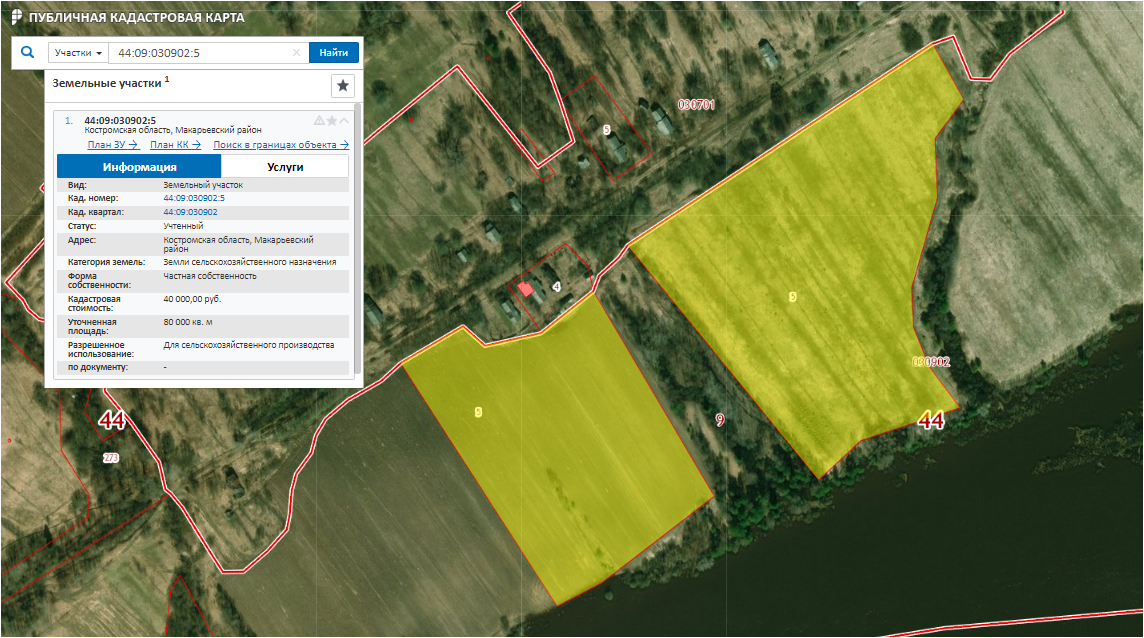
Task: Open the Участки search type dropdown
Action: click(x=78, y=53)
